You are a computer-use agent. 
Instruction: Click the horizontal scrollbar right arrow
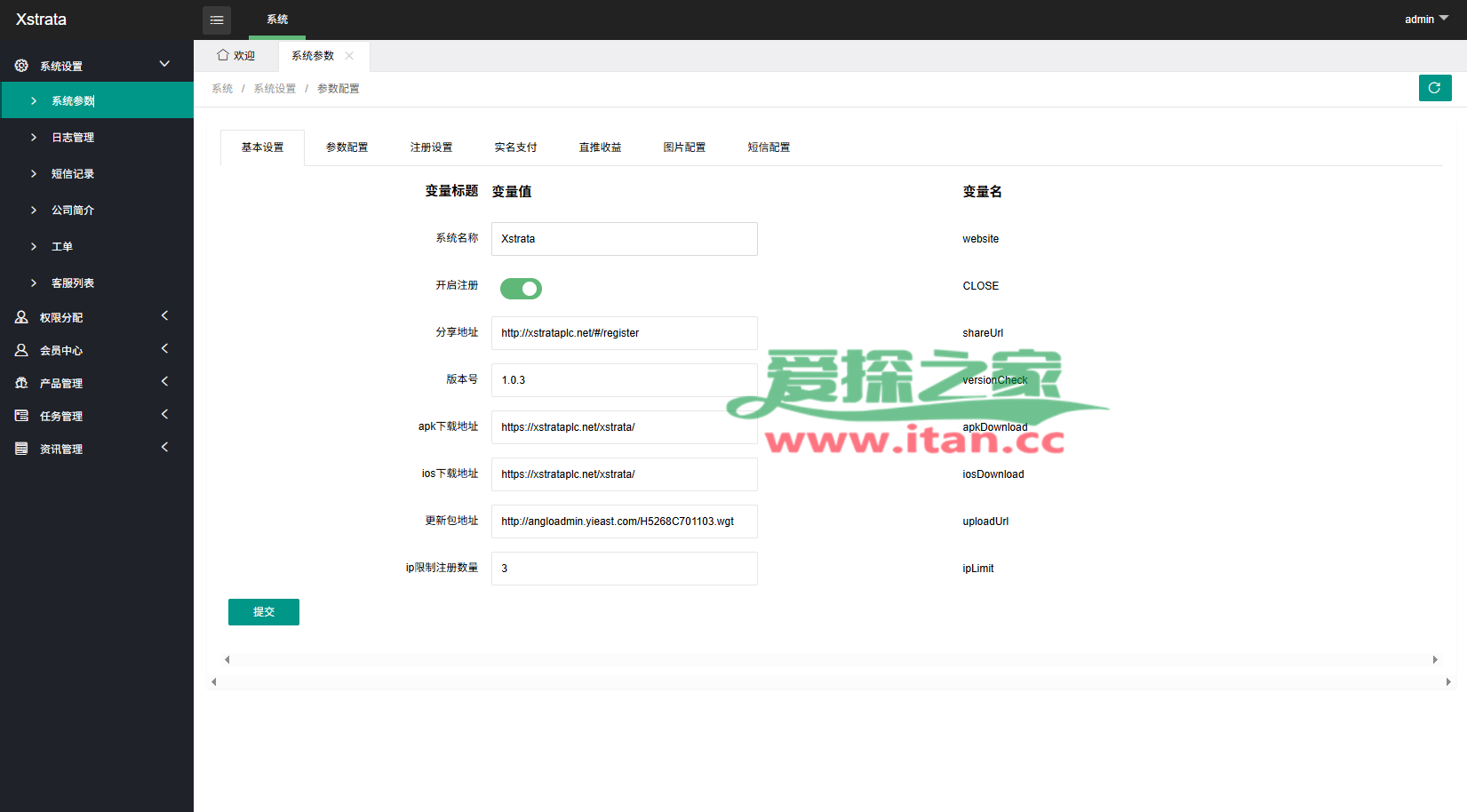pos(1434,659)
